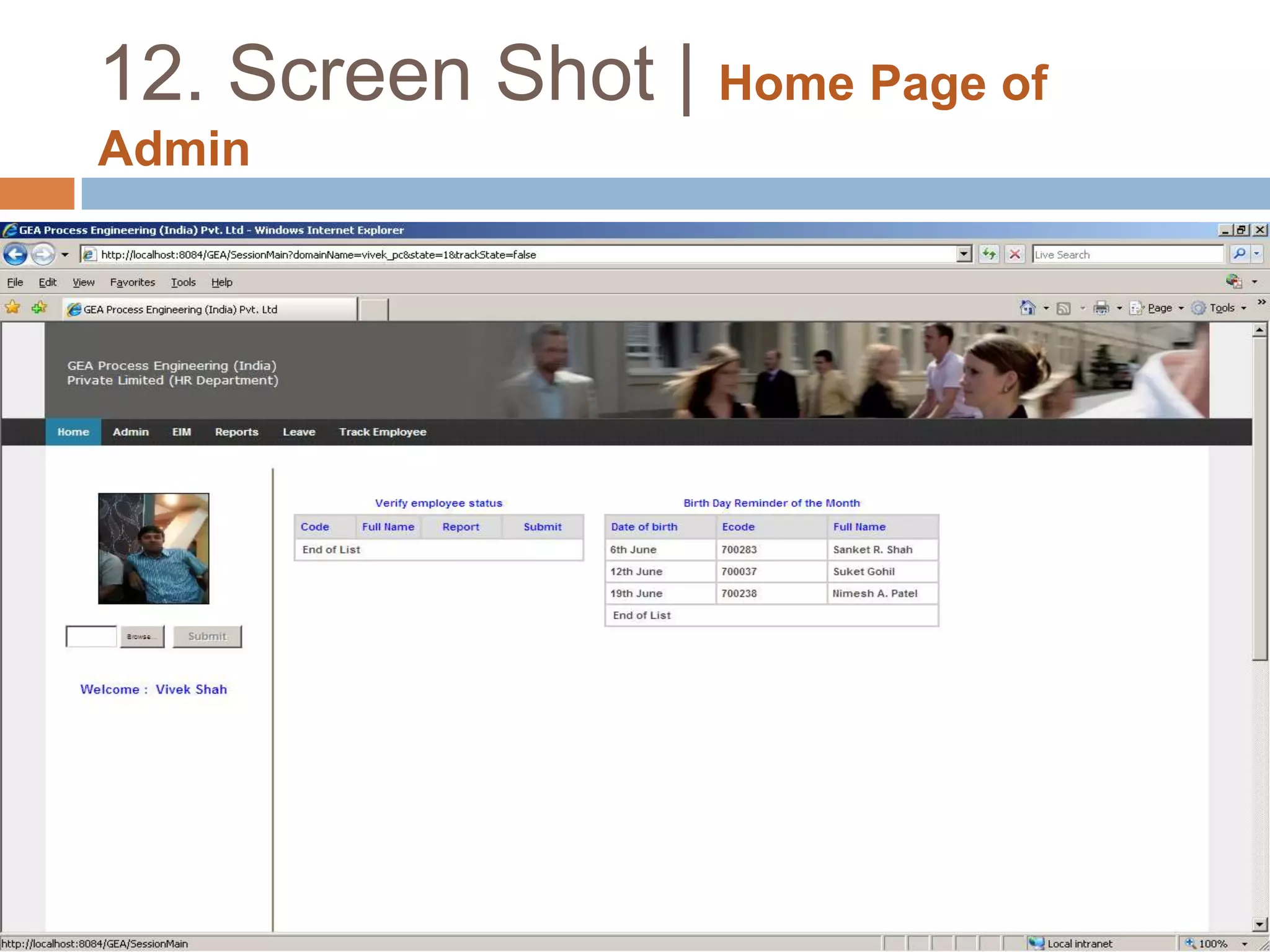Image resolution: width=1270 pixels, height=952 pixels.
Task: Click the RSS Feeds icon
Action: [1064, 308]
